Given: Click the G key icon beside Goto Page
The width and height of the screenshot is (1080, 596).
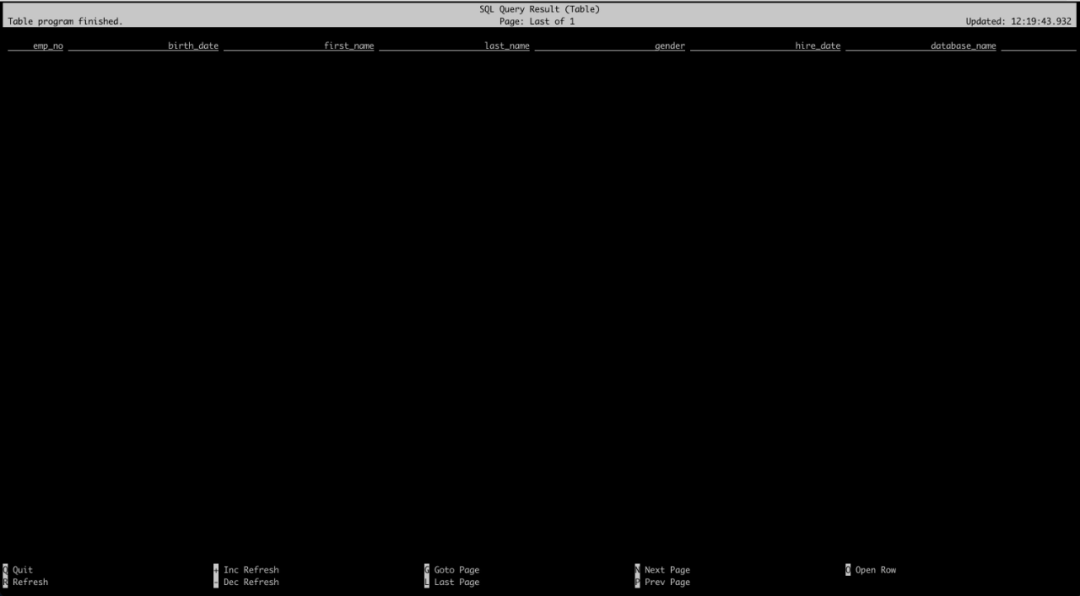Looking at the screenshot, I should 427,569.
